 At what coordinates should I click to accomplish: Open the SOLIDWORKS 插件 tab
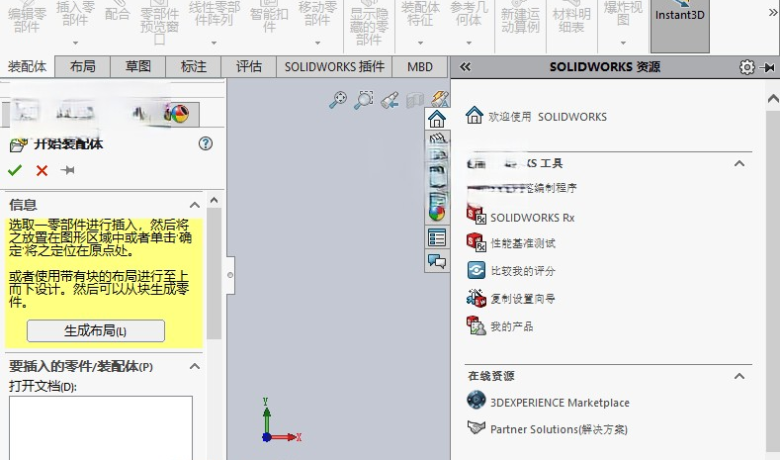point(334,67)
